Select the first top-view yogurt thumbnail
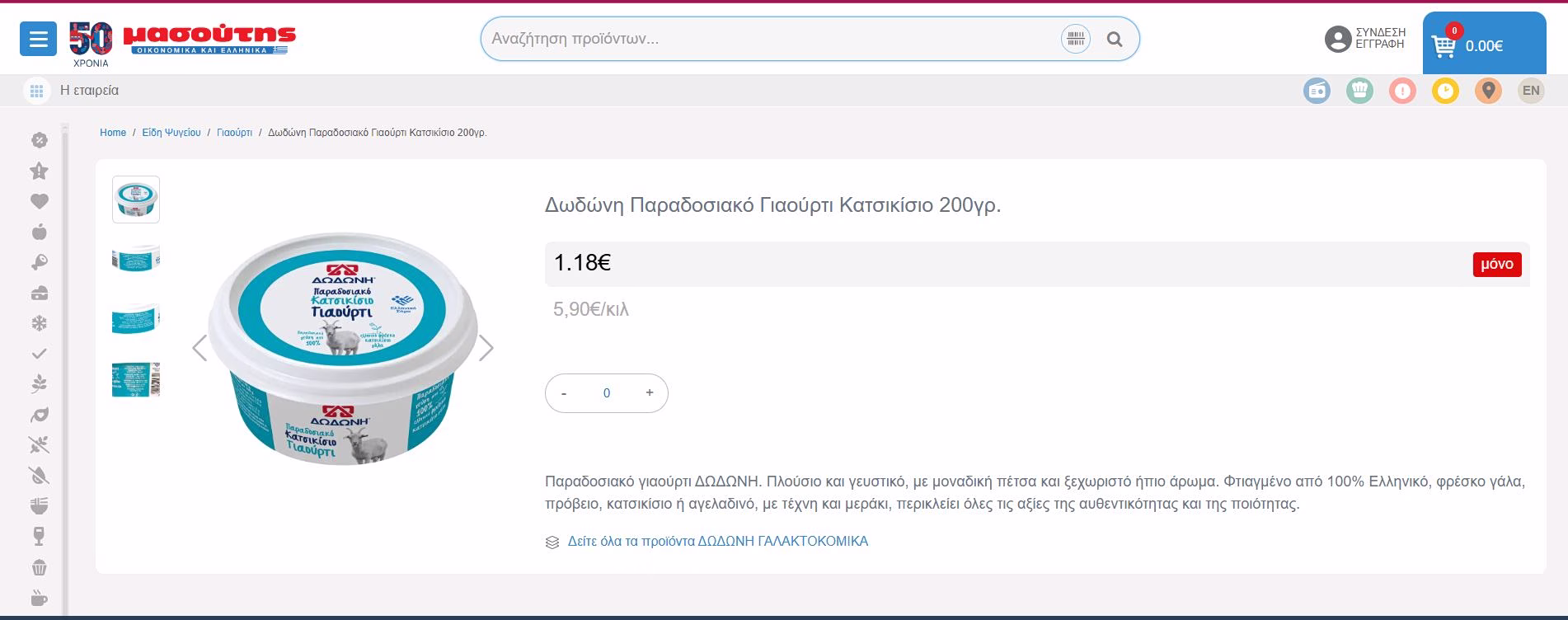This screenshot has height=620, width=1568. click(136, 199)
